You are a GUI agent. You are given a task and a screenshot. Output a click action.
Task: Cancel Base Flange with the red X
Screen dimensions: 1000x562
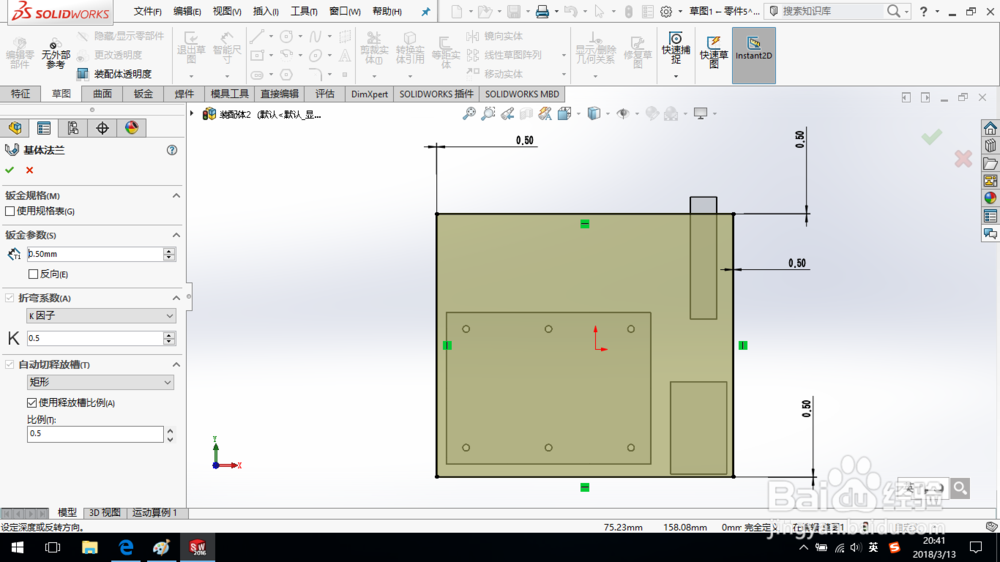coord(29,170)
